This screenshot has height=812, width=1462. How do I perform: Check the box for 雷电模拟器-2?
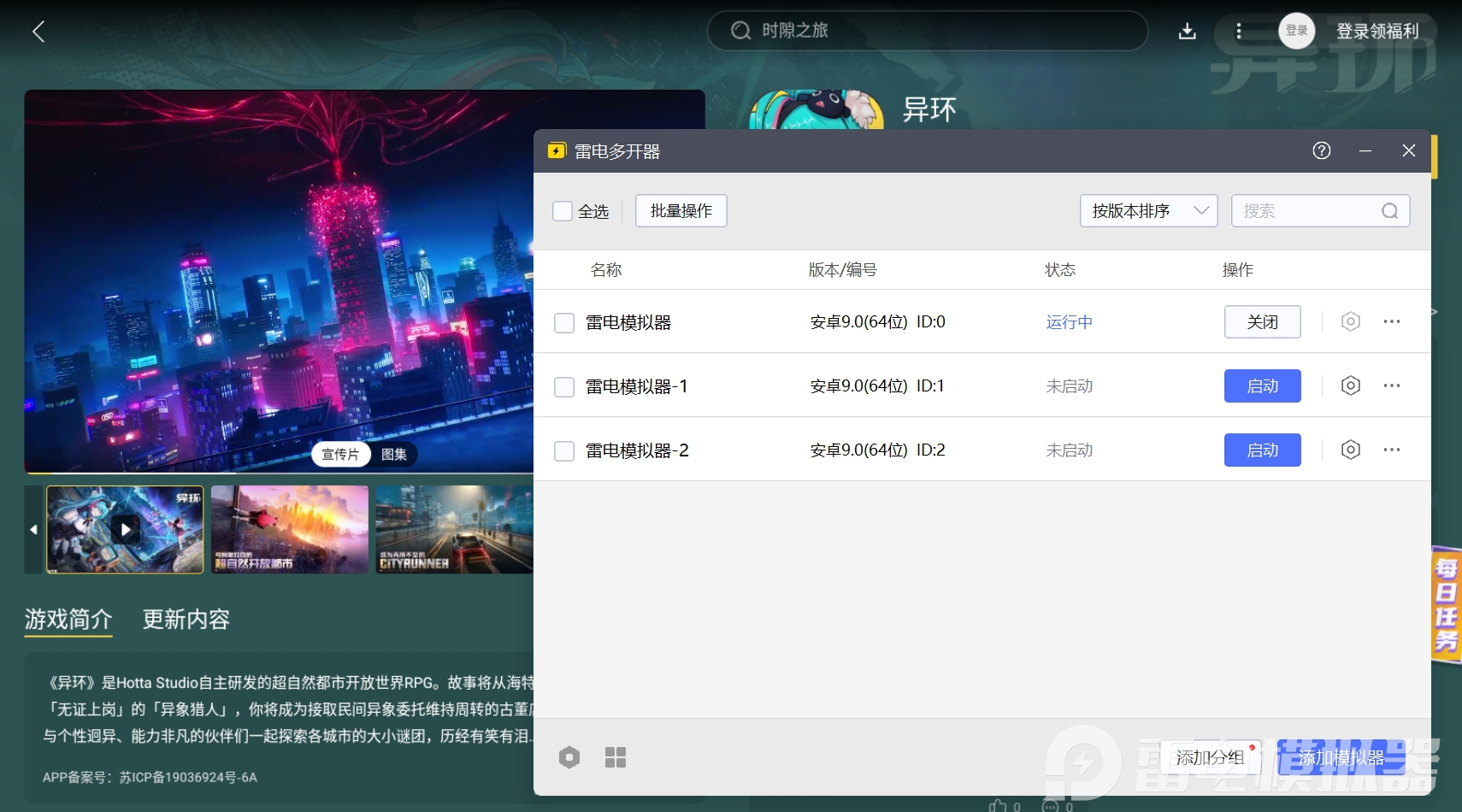[564, 450]
